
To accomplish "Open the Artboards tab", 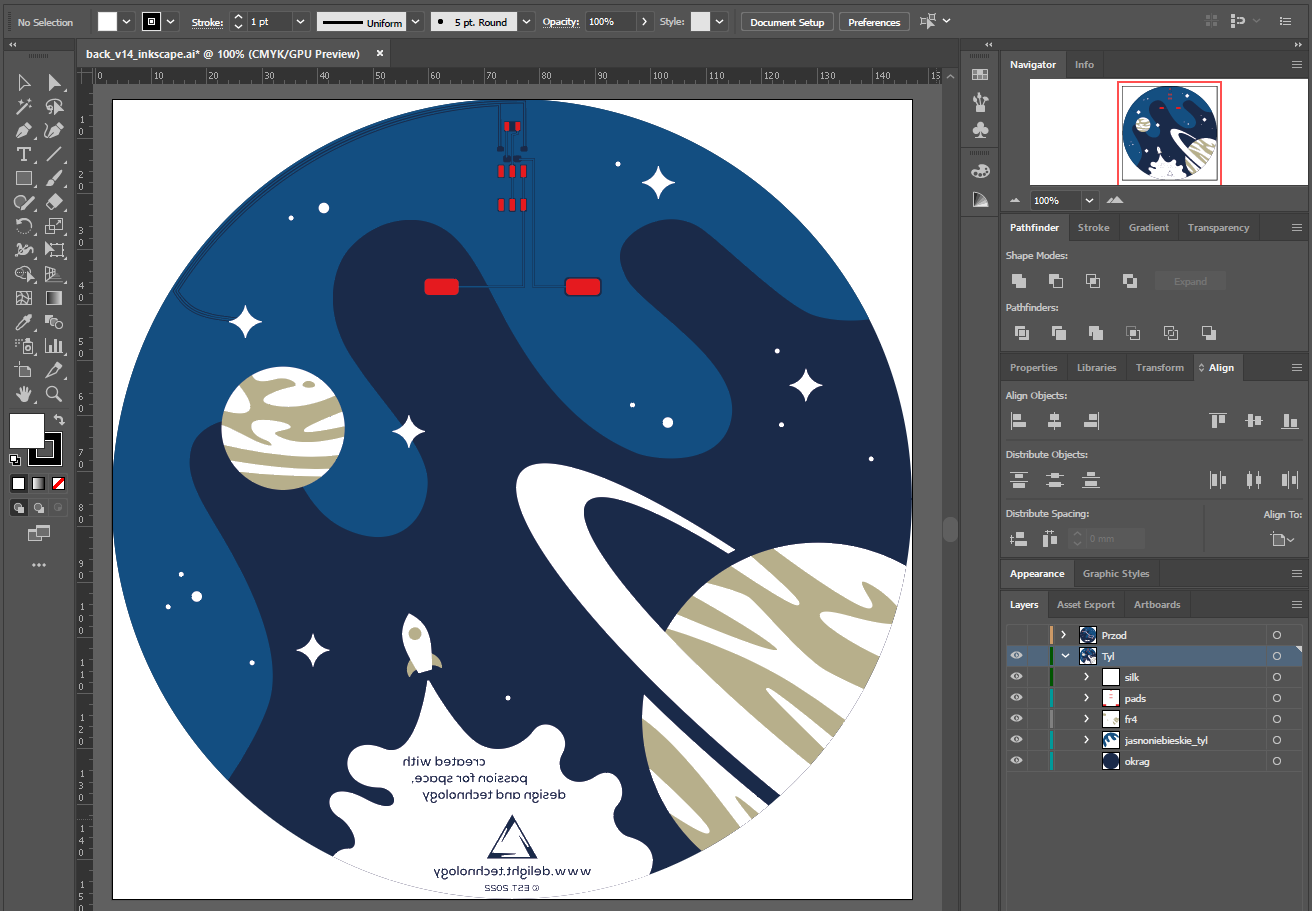I will tap(1157, 605).
